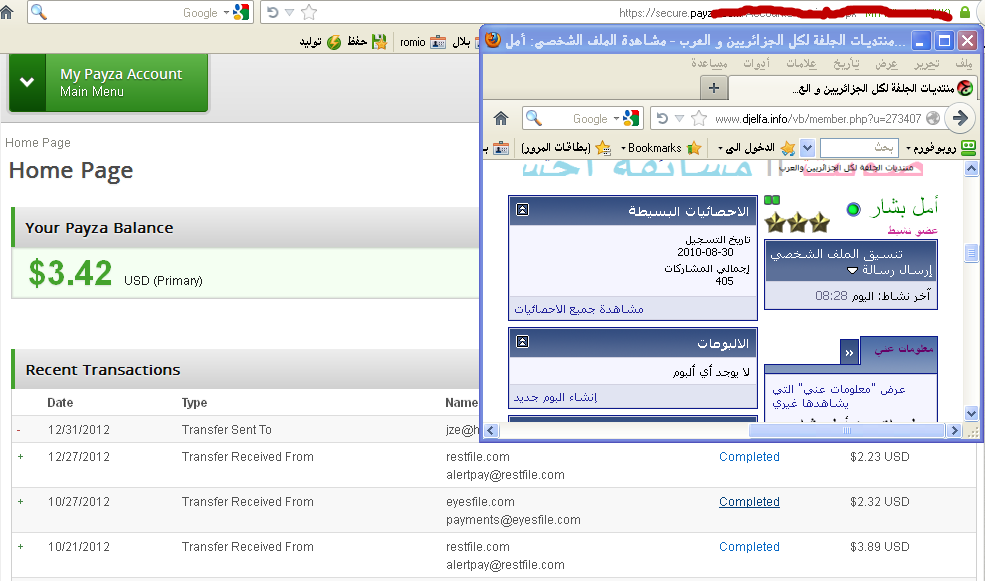Click the green online status dot beside أمل بشار

pos(853,209)
